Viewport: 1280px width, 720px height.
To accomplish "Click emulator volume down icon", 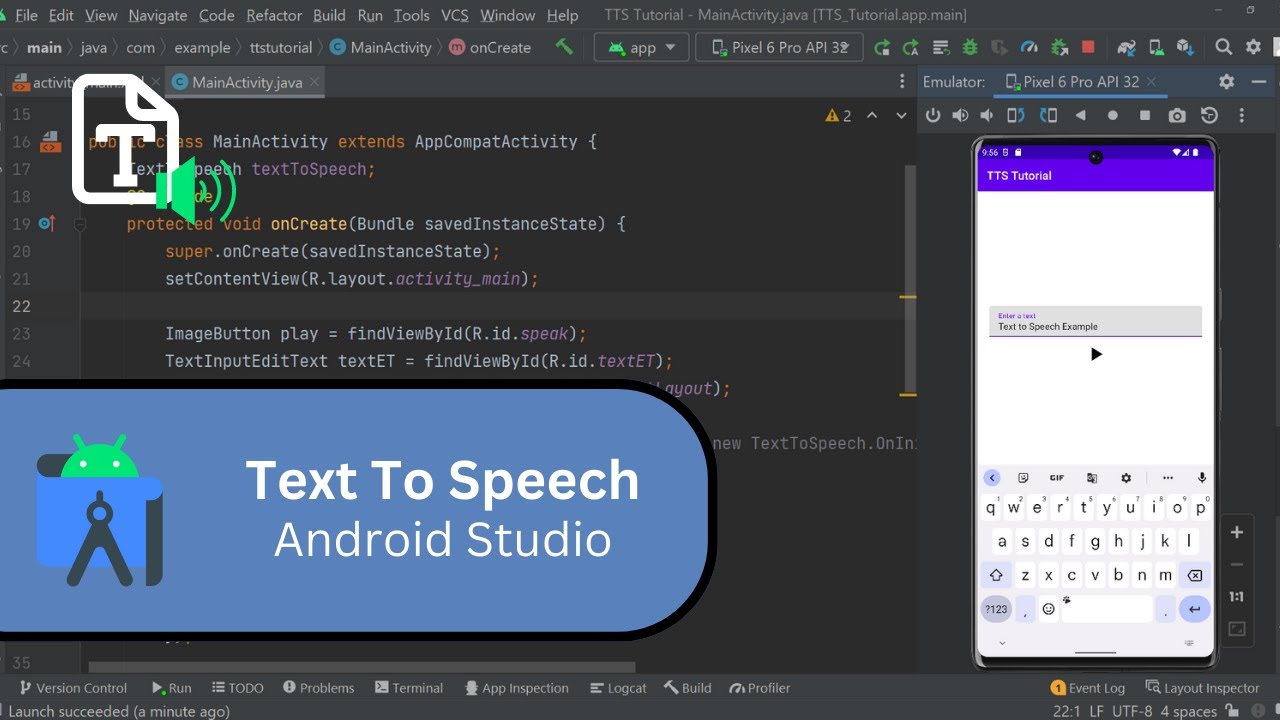I will (x=988, y=115).
